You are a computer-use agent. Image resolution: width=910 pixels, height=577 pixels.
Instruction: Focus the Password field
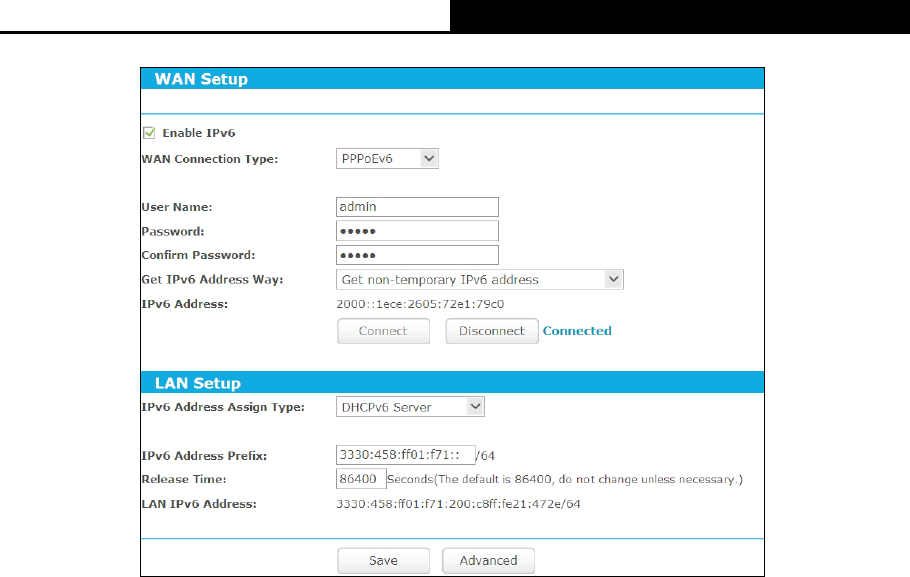coord(417,230)
